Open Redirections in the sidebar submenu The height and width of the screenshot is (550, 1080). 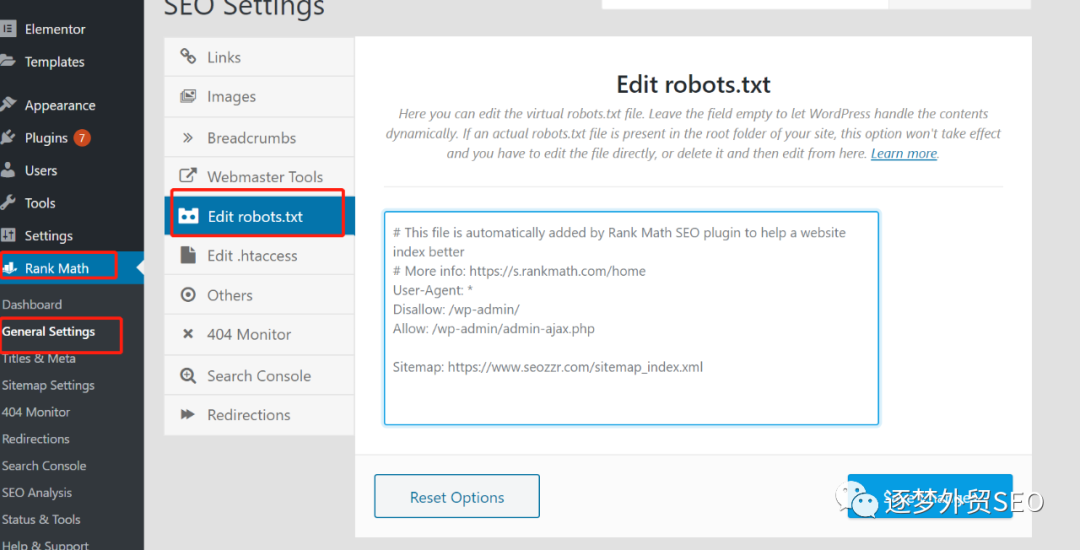click(36, 438)
